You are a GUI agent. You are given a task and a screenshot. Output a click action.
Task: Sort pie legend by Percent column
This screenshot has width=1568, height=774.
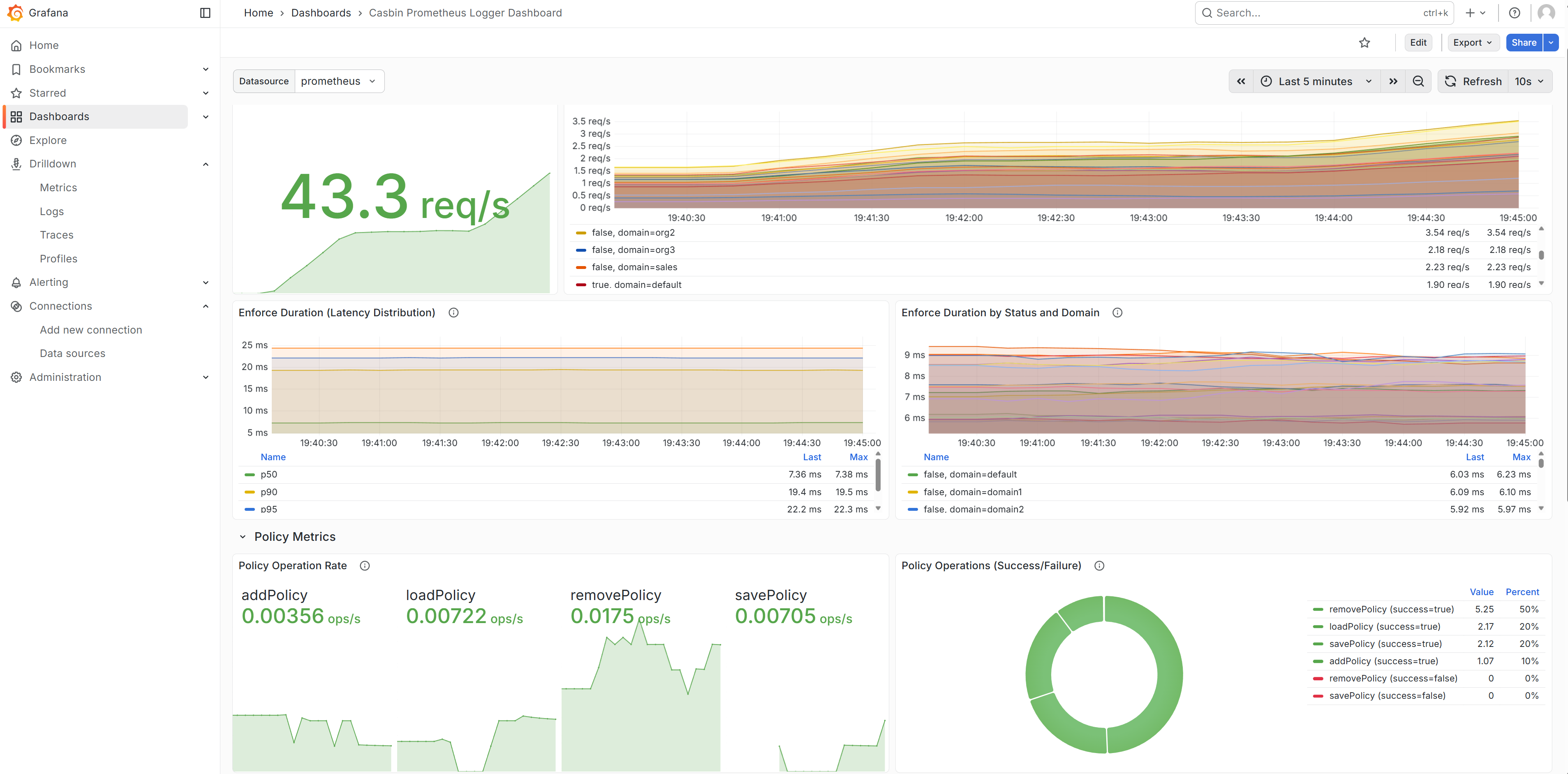1522,593
